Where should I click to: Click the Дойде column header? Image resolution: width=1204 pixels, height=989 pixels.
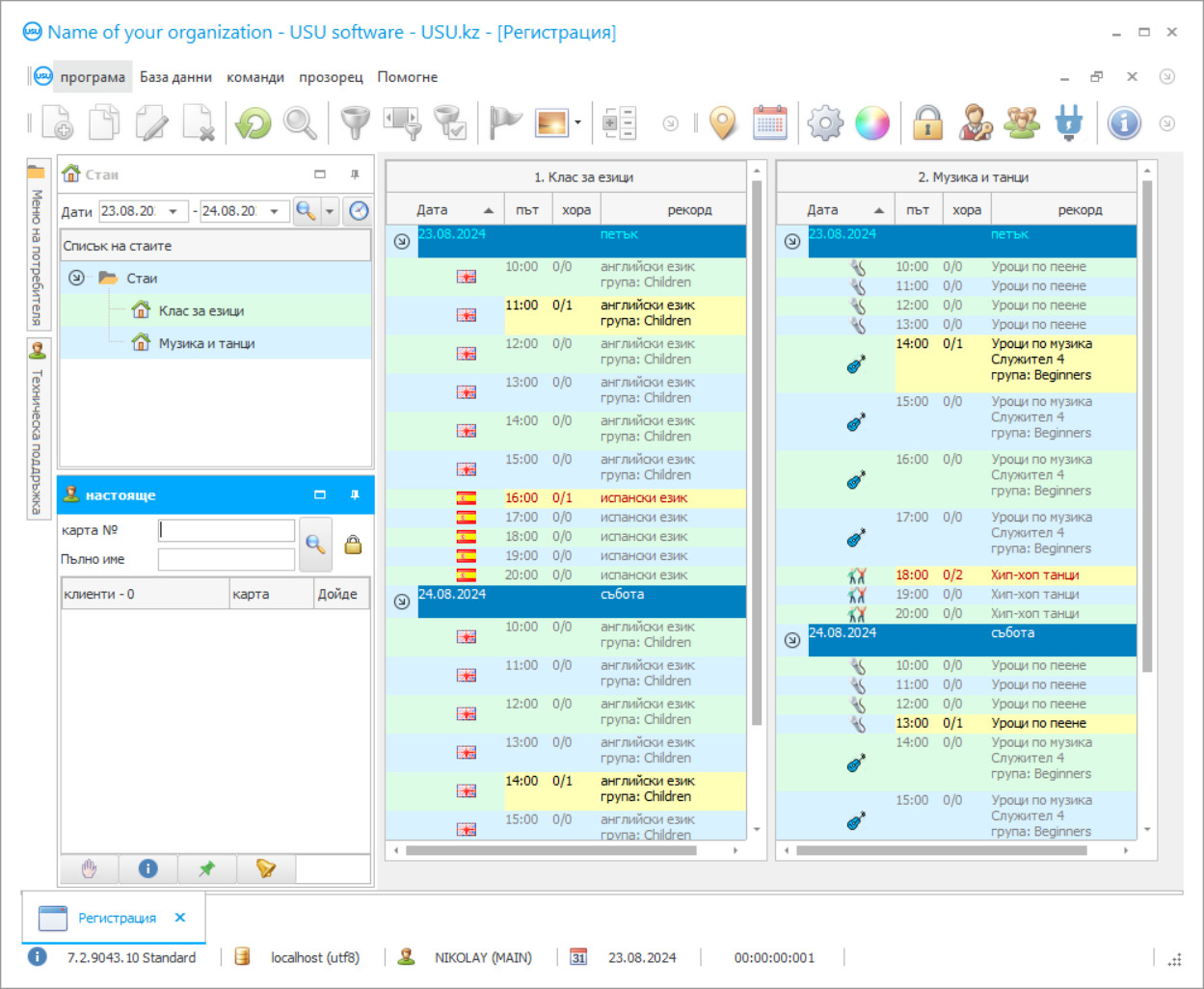pos(337,594)
